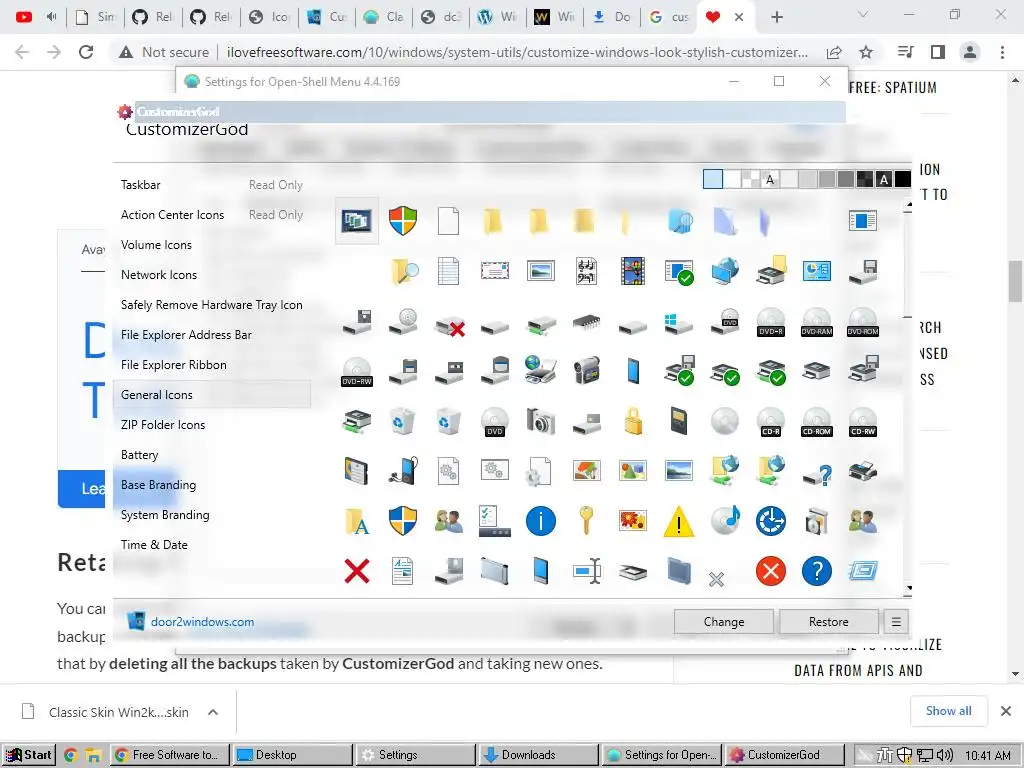Select the drive with red X icon
The image size is (1024, 768).
coord(450,325)
